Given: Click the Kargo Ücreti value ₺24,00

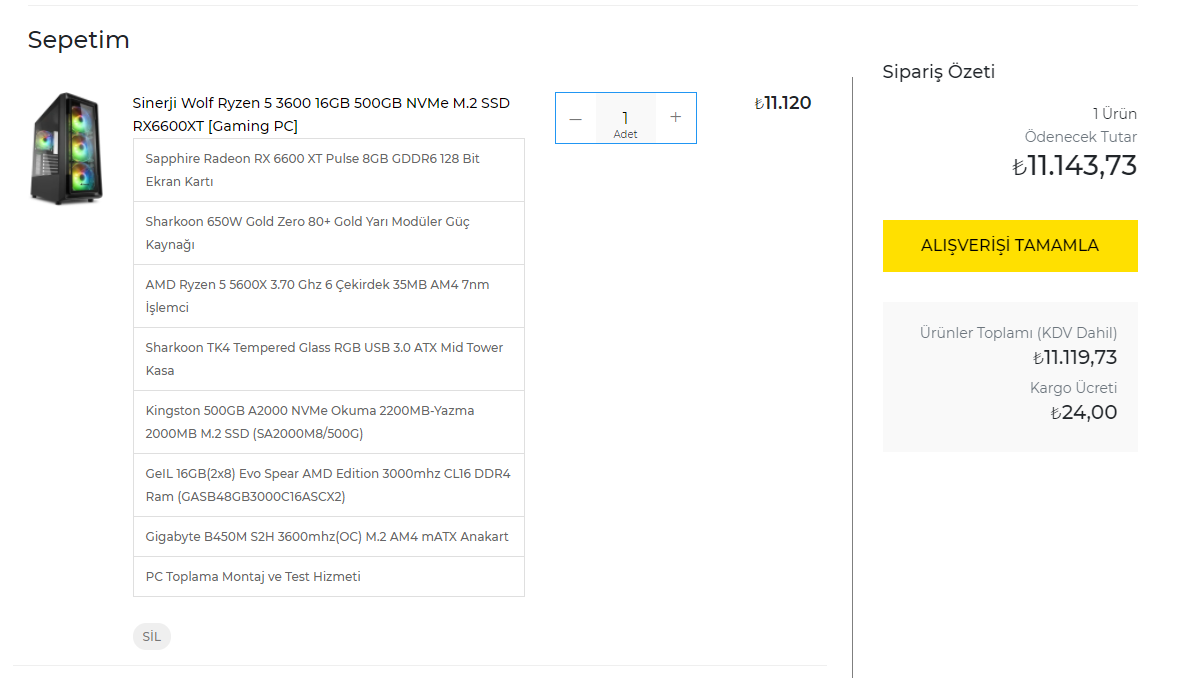Looking at the screenshot, I should [x=1083, y=412].
